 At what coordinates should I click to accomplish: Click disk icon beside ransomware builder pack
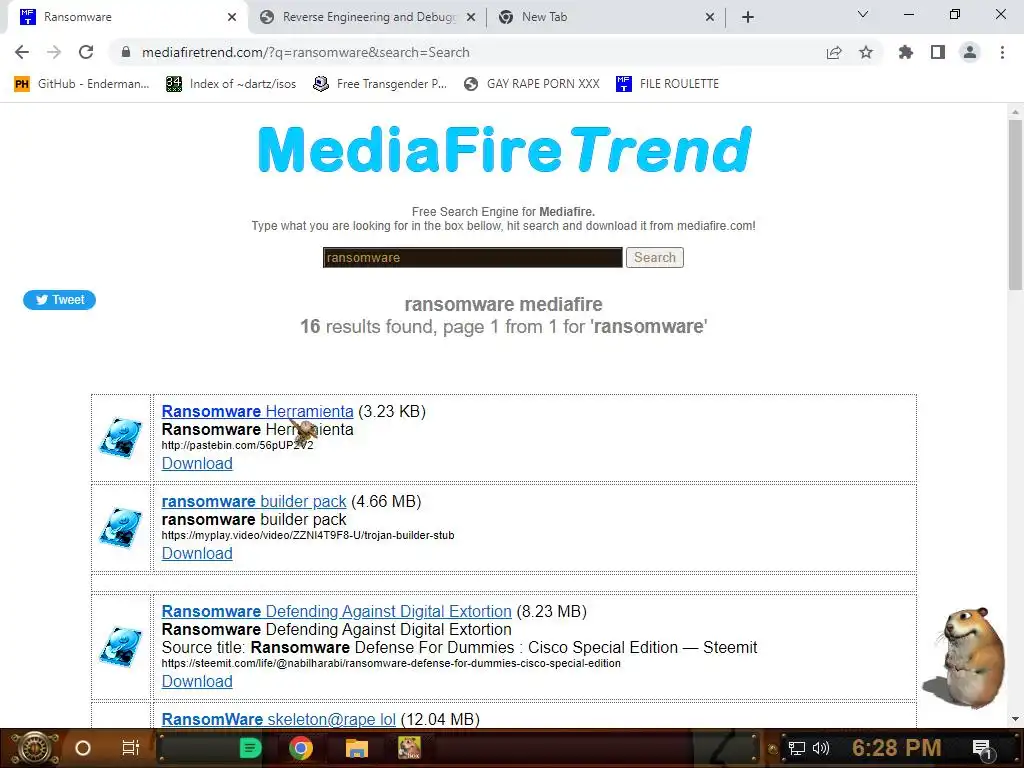[121, 528]
